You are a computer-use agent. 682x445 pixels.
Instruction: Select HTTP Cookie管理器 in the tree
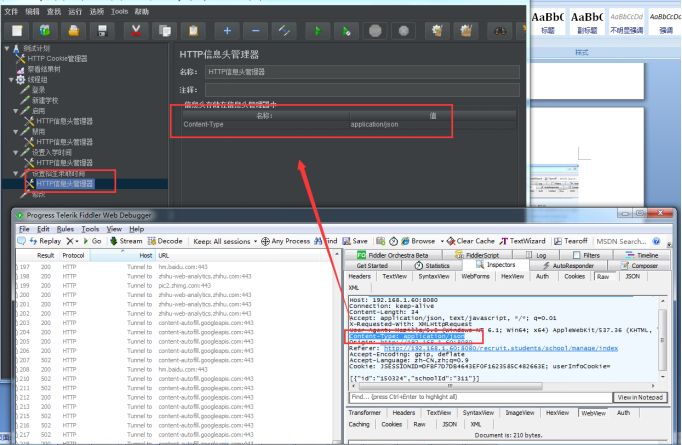57,58
